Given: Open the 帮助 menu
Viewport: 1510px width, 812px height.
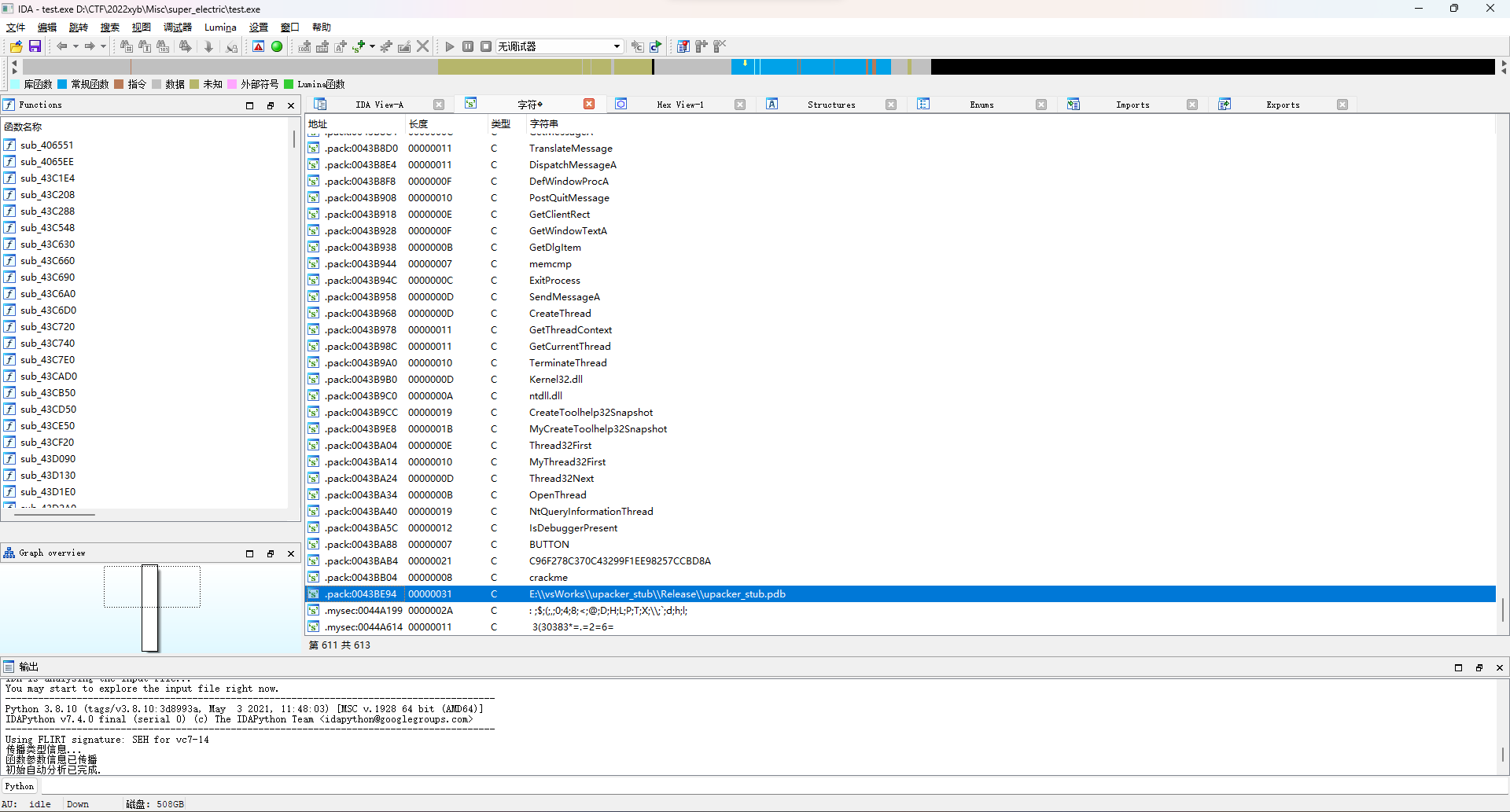Looking at the screenshot, I should click(x=322, y=28).
